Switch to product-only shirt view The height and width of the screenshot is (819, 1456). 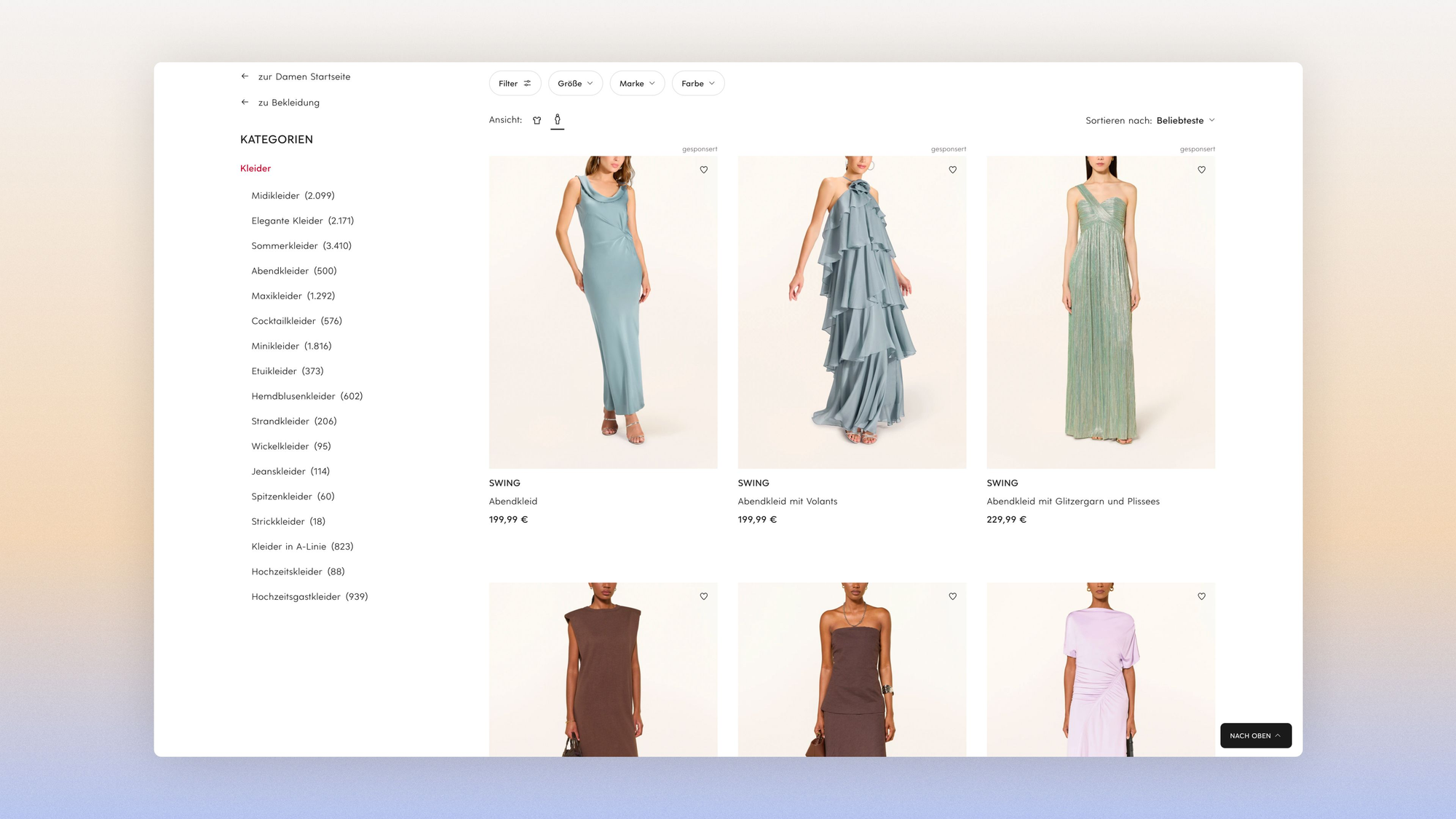coord(537,120)
